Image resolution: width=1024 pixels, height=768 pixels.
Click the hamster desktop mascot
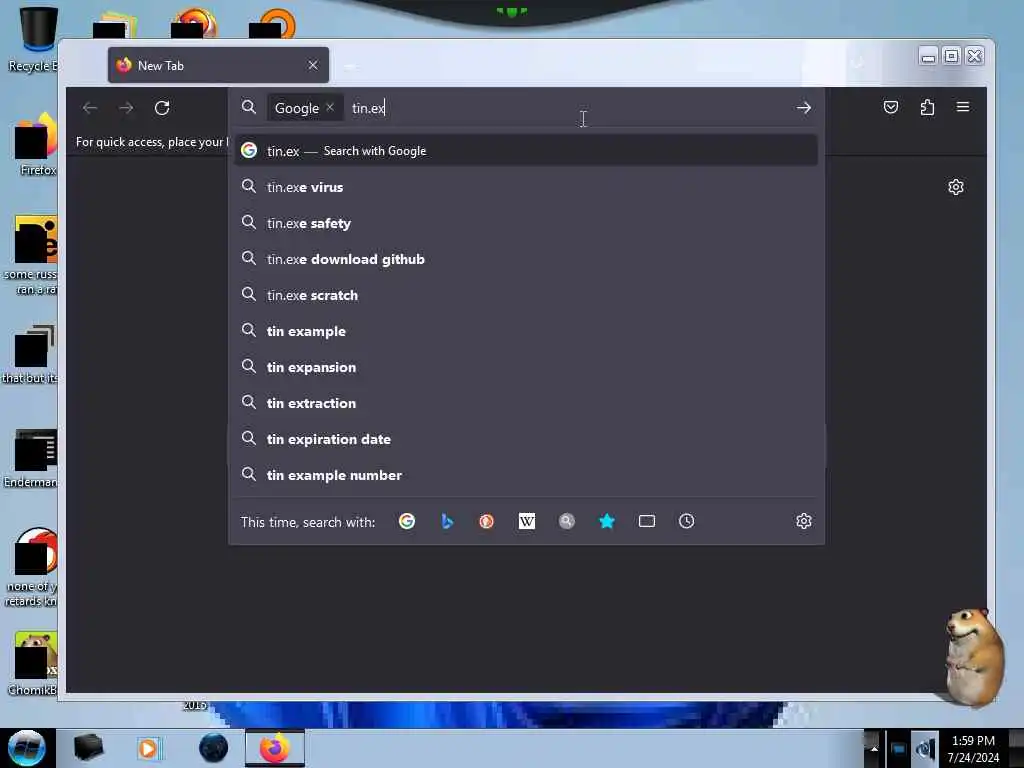pyautogui.click(x=973, y=657)
